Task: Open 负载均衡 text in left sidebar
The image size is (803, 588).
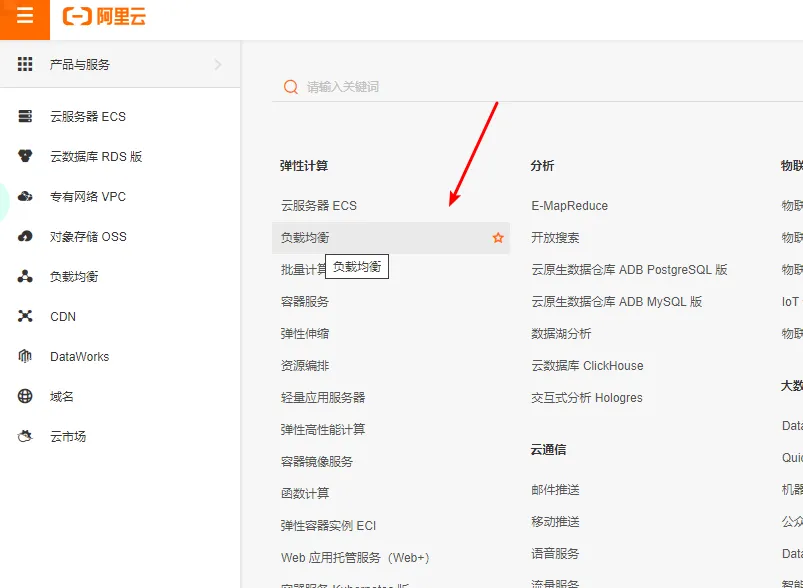Action: 74,277
